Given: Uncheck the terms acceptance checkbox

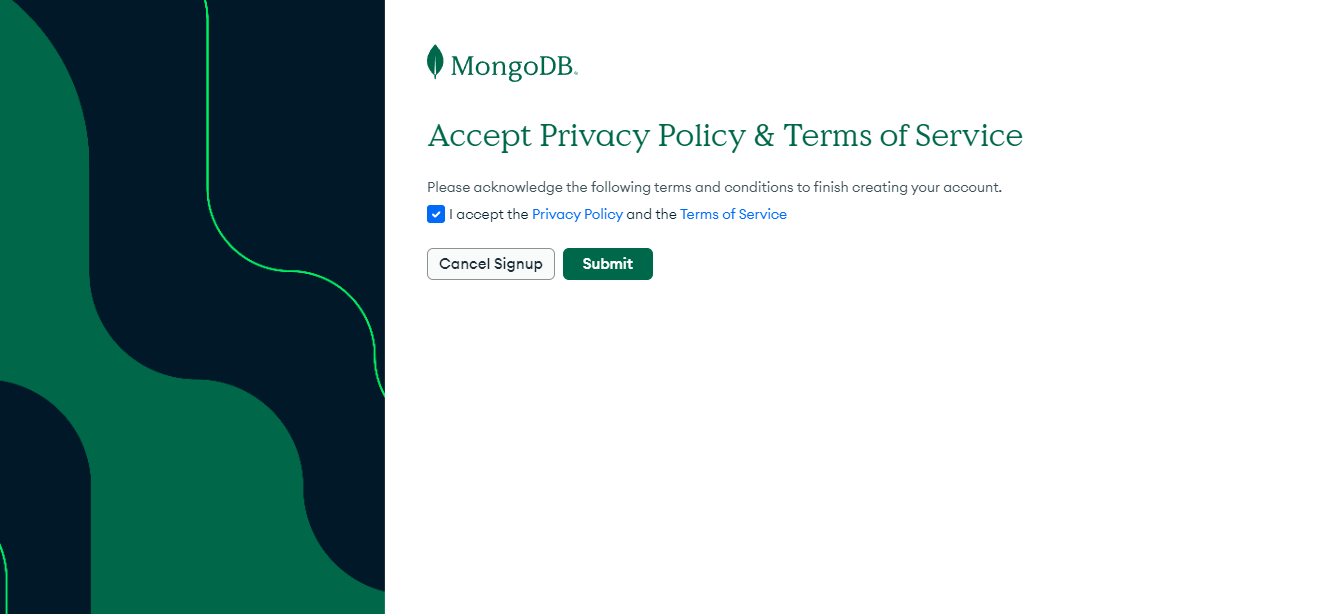Looking at the screenshot, I should click(x=436, y=214).
